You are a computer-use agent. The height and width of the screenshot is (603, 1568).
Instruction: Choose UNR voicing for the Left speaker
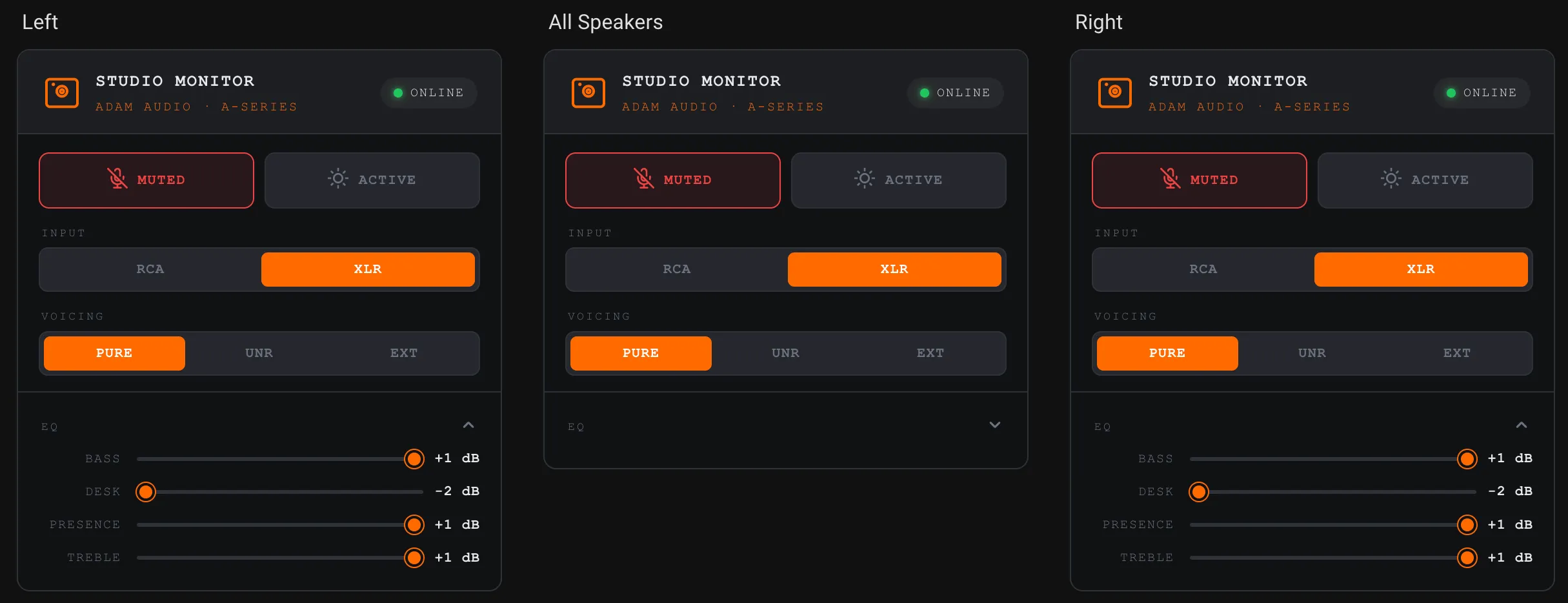[x=259, y=353]
